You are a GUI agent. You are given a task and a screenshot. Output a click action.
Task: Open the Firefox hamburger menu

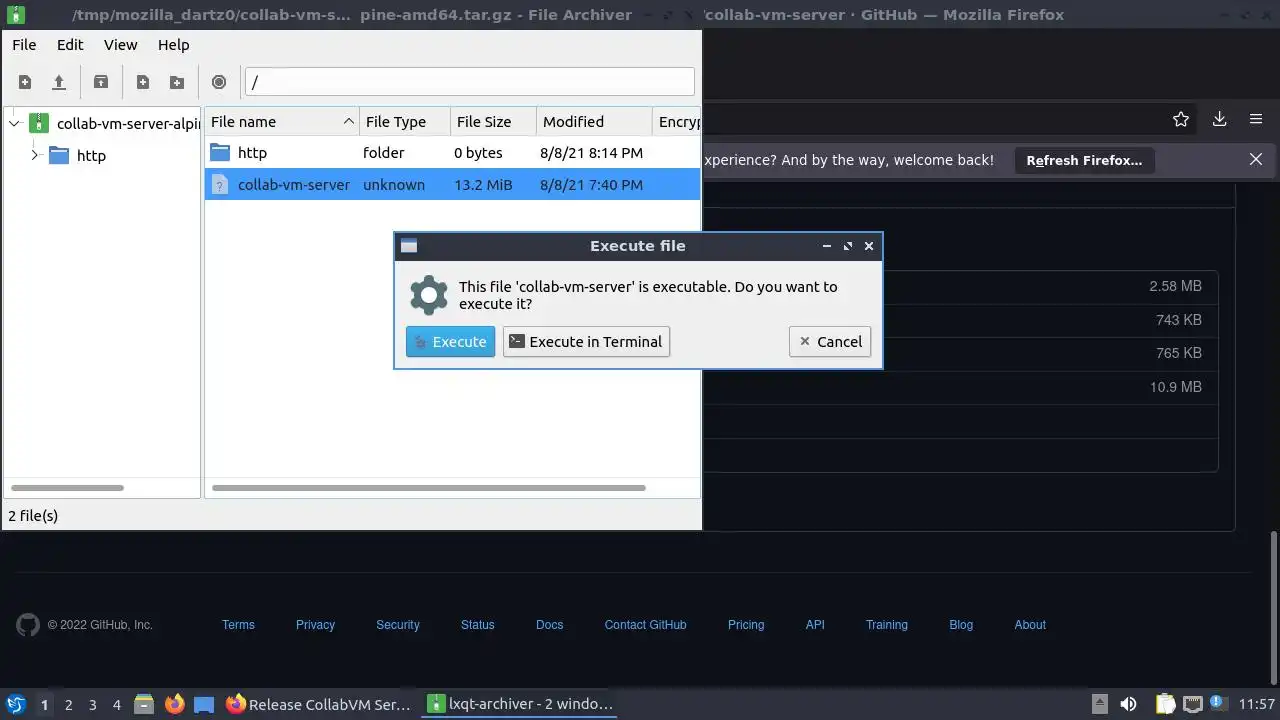pyautogui.click(x=1256, y=119)
